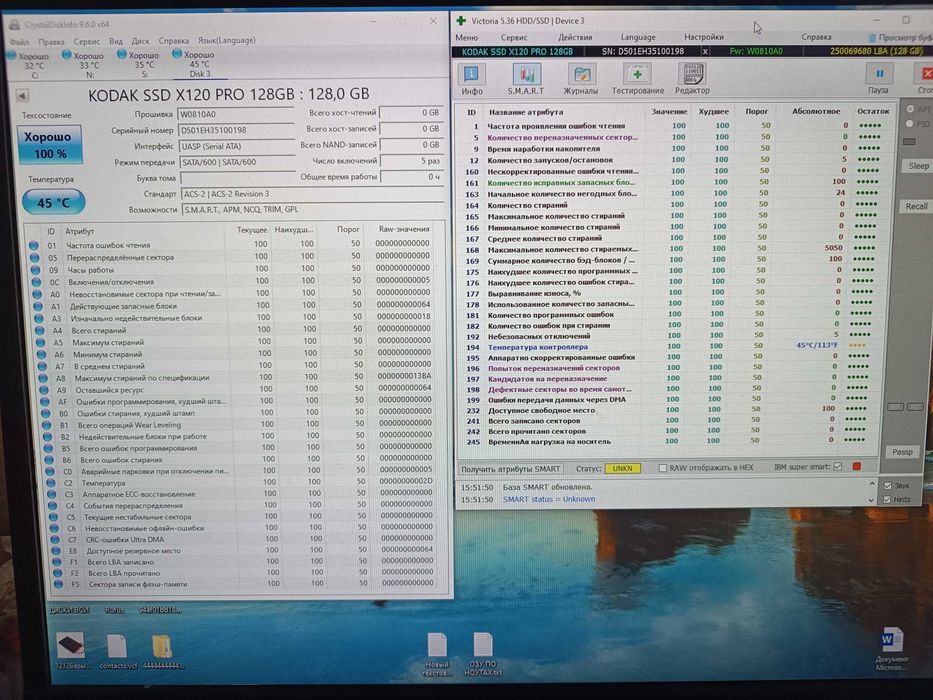This screenshot has width=933, height=700.
Task: Click the Recall button in Victoria
Action: pyautogui.click(x=916, y=207)
